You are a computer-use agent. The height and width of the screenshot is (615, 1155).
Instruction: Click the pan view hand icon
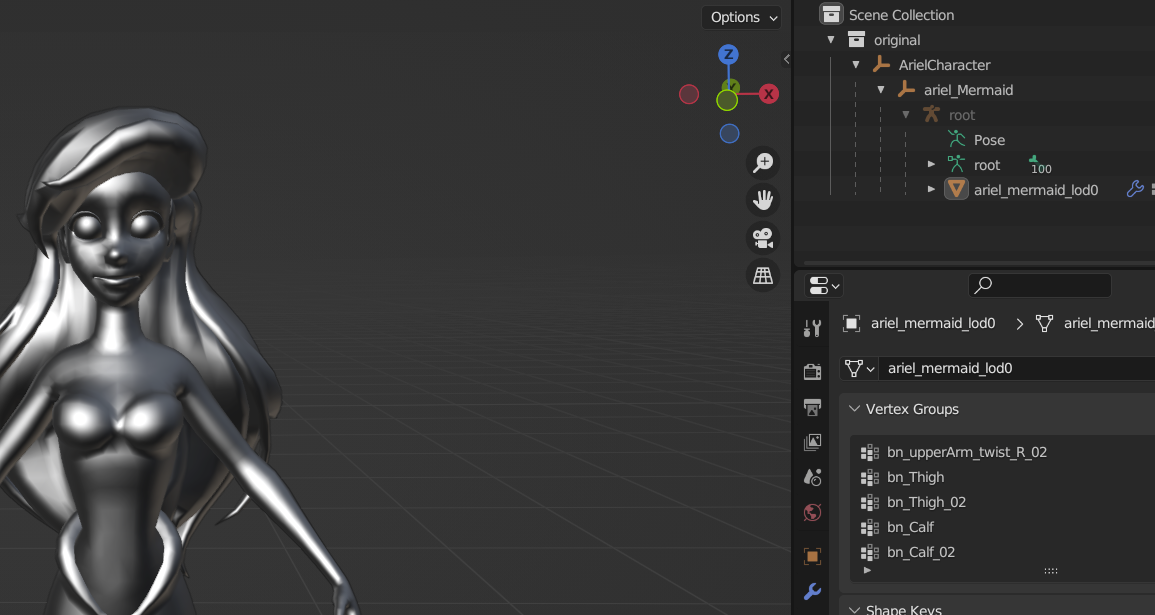pyautogui.click(x=763, y=200)
